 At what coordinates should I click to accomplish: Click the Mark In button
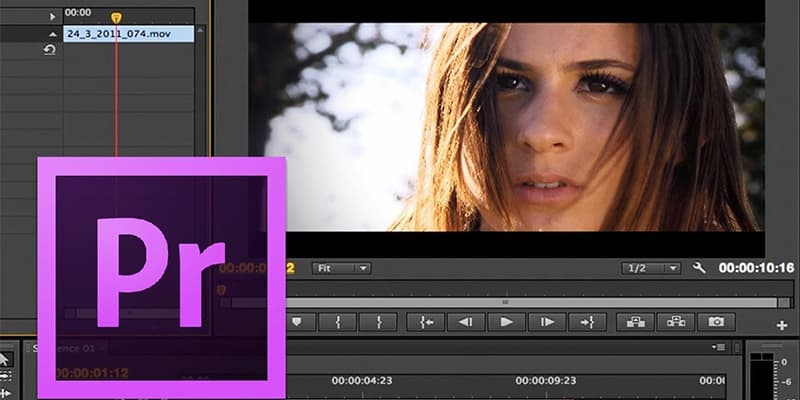(337, 322)
